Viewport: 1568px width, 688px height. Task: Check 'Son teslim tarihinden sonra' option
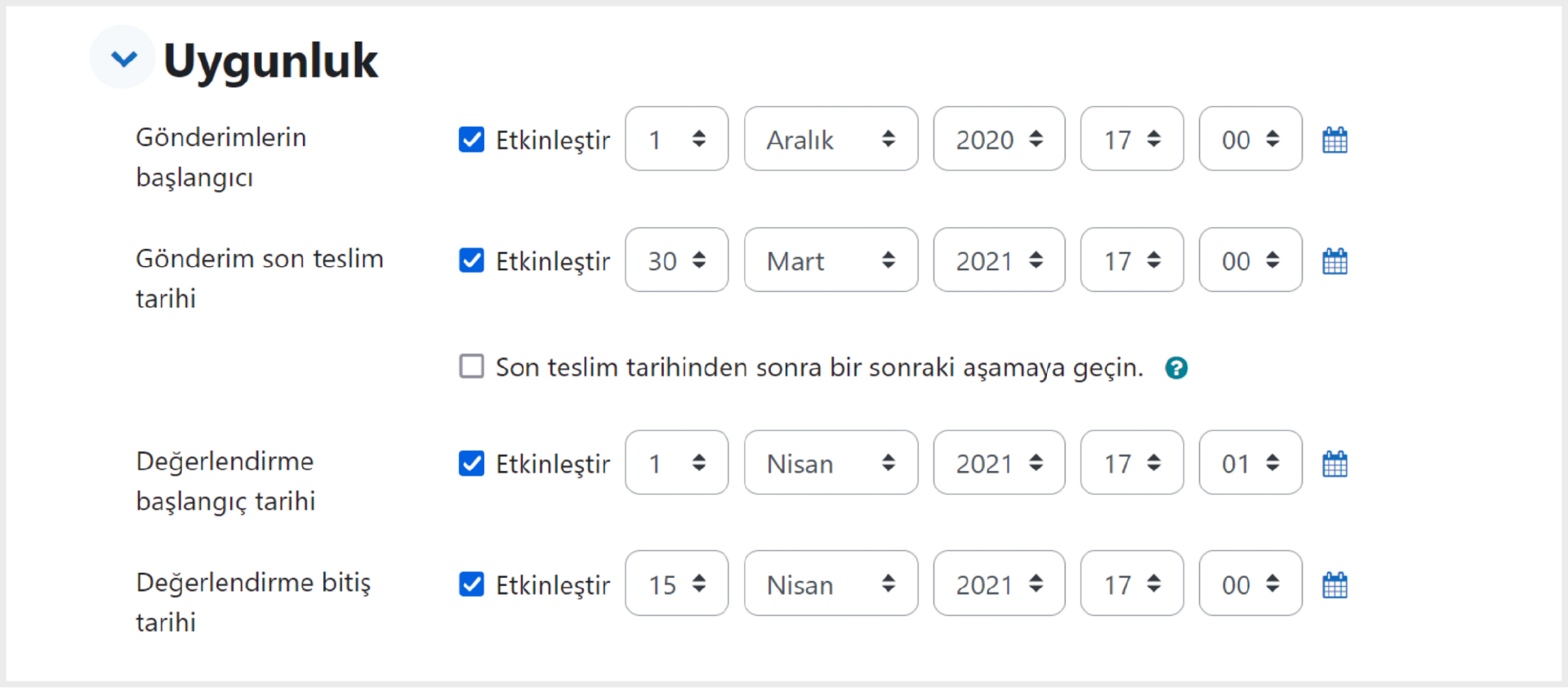point(471,366)
